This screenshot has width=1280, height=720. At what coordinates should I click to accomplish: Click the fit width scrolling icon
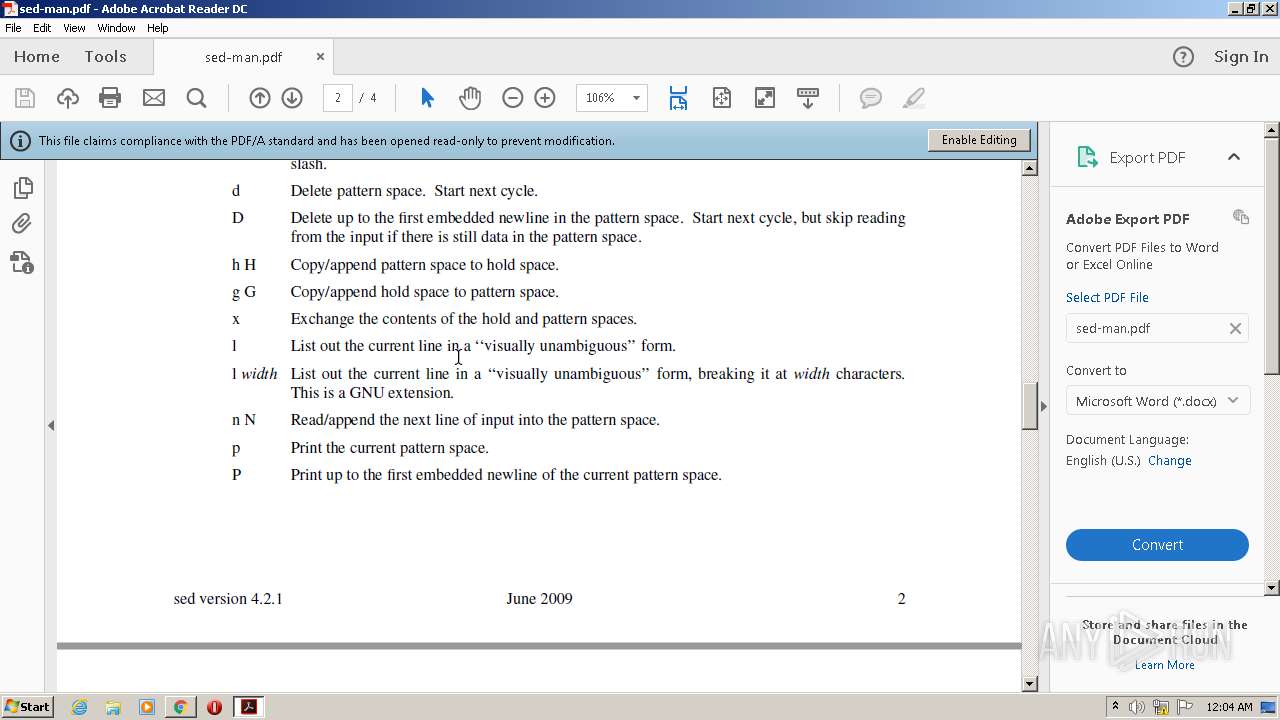tap(678, 98)
